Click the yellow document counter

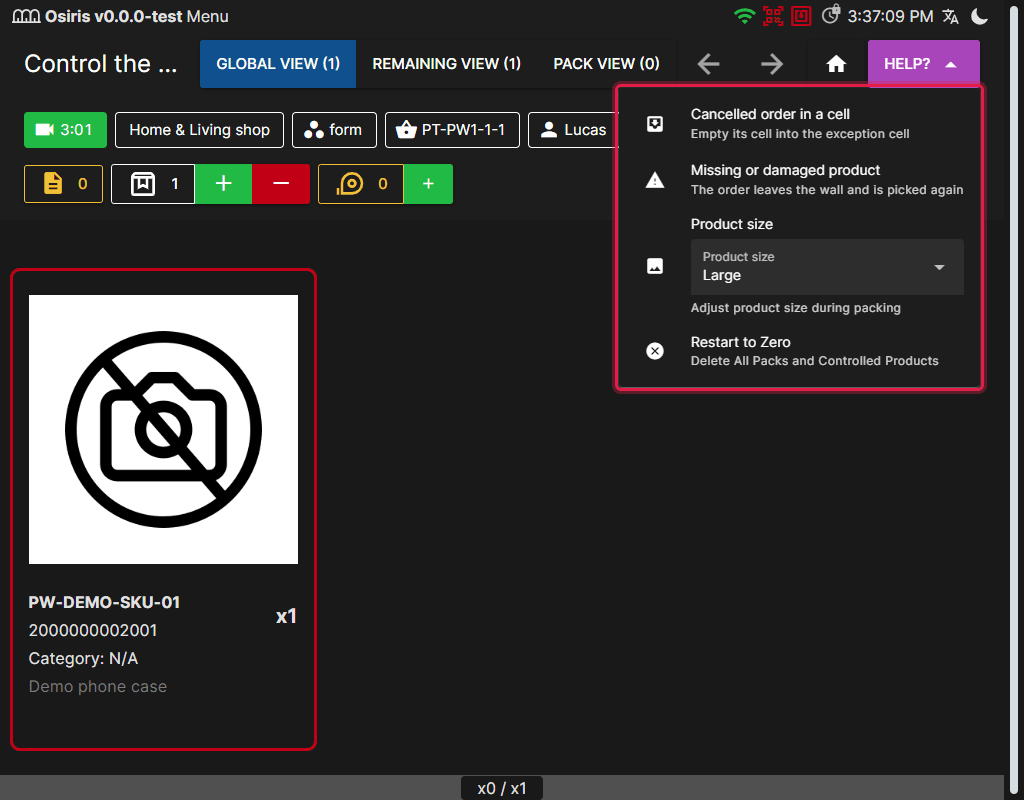click(63, 184)
